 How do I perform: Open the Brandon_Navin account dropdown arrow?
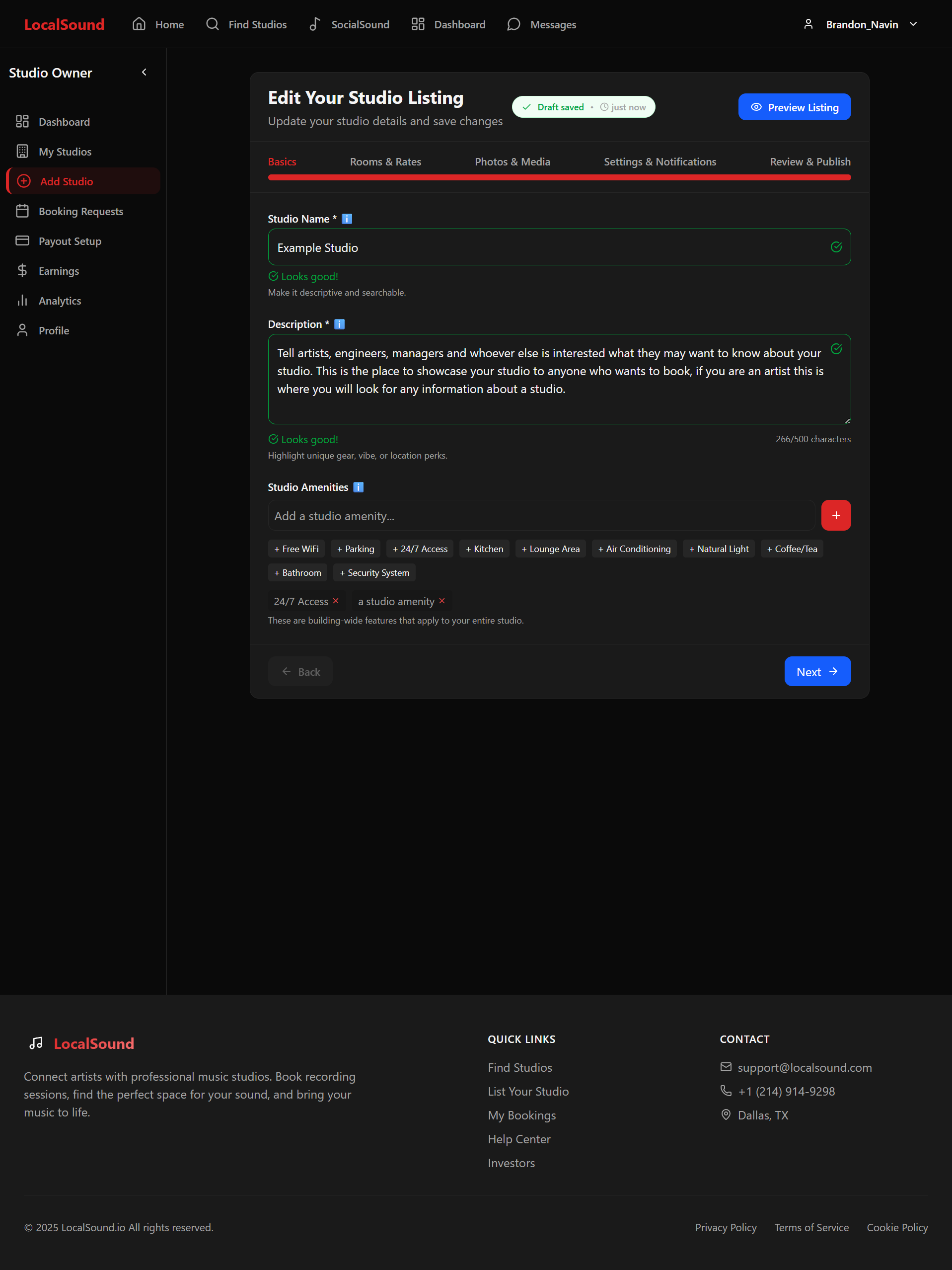pos(913,24)
